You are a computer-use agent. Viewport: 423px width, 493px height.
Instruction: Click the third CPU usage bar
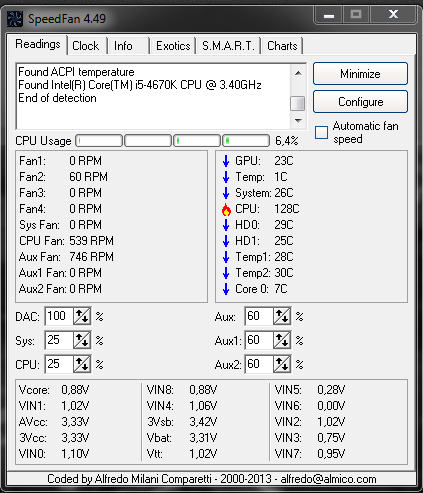(x=197, y=141)
